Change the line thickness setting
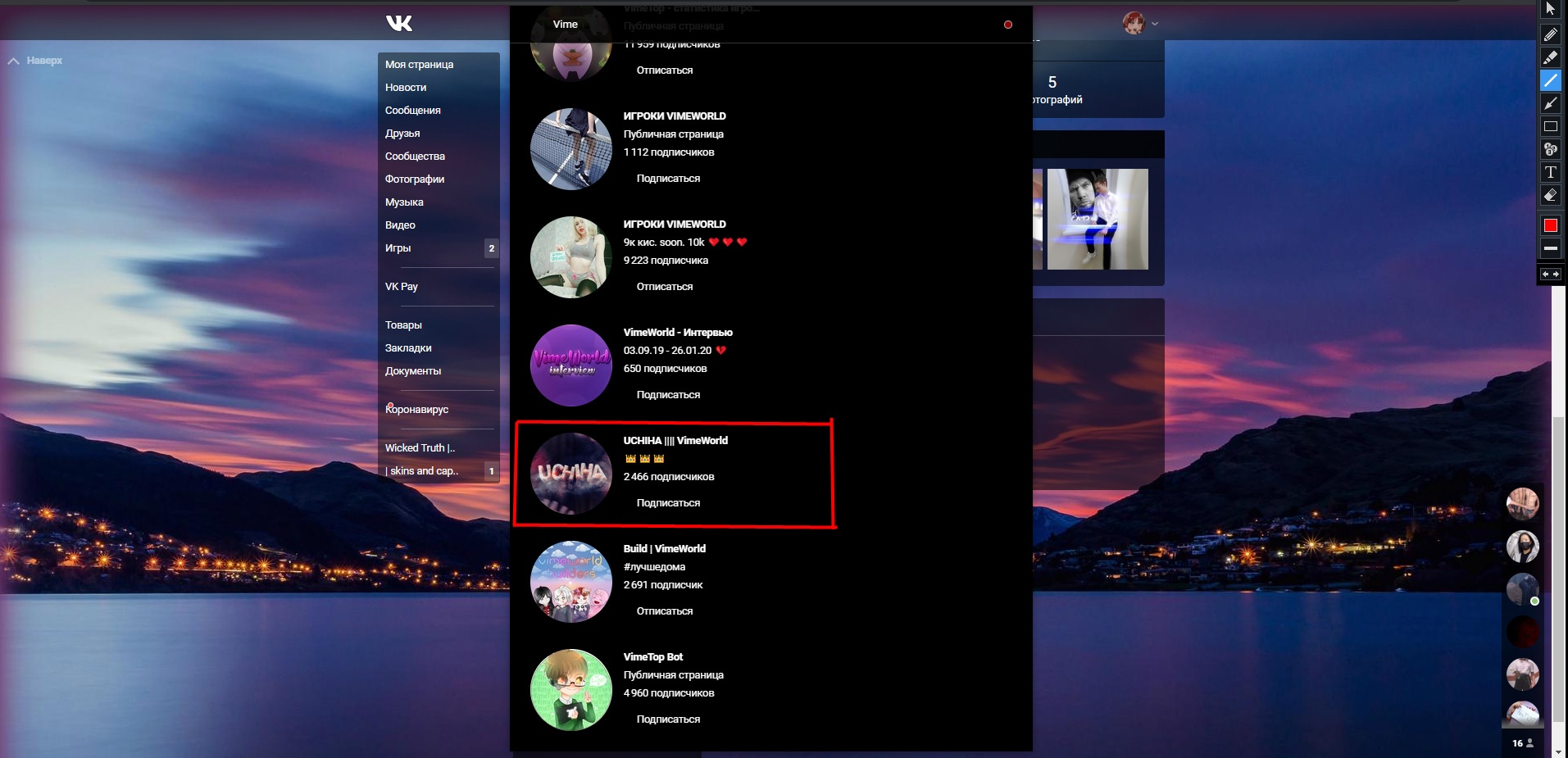1568x758 pixels. (1550, 247)
